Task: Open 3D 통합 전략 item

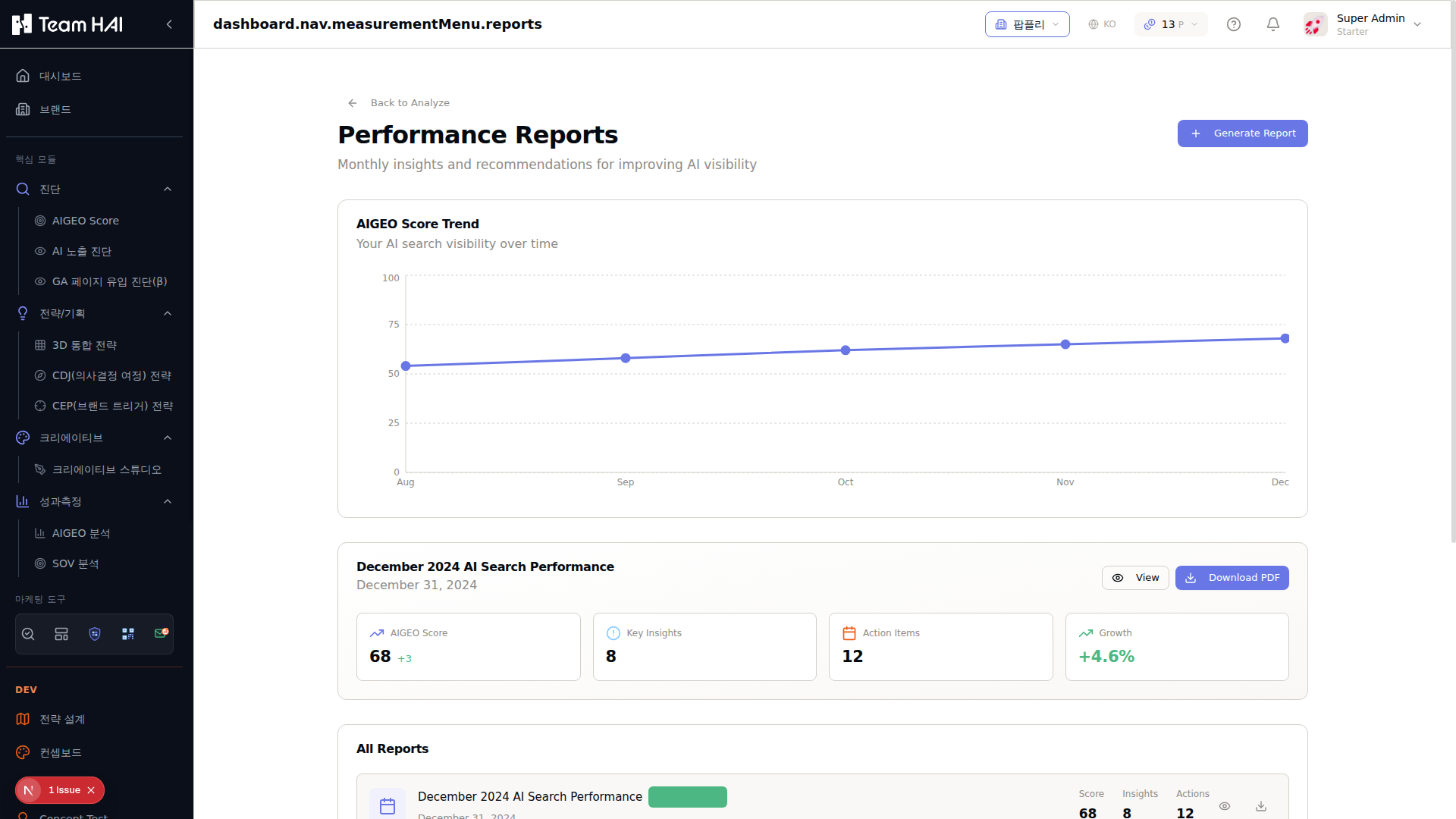Action: tap(103, 345)
